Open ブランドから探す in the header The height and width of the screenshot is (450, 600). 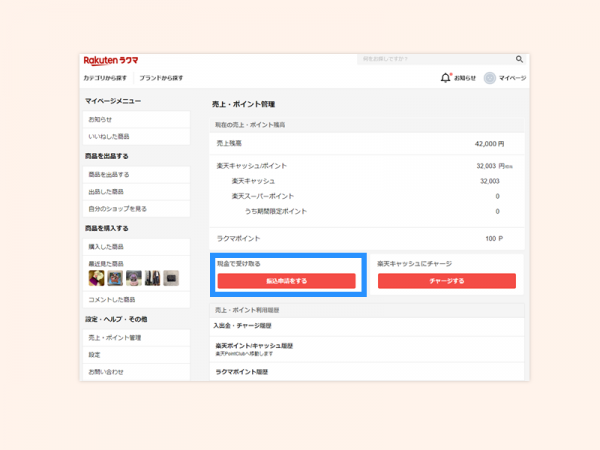coord(161,78)
